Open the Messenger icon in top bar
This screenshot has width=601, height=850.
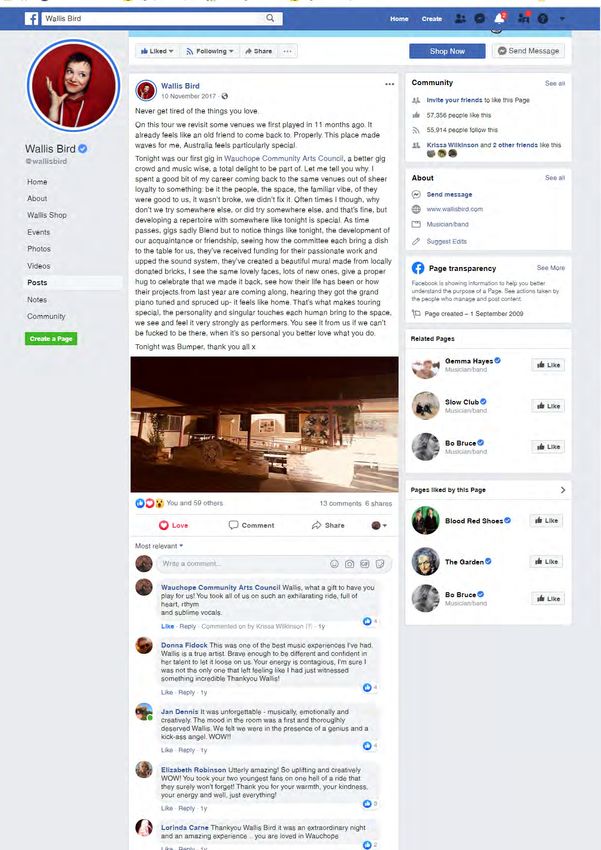(480, 18)
